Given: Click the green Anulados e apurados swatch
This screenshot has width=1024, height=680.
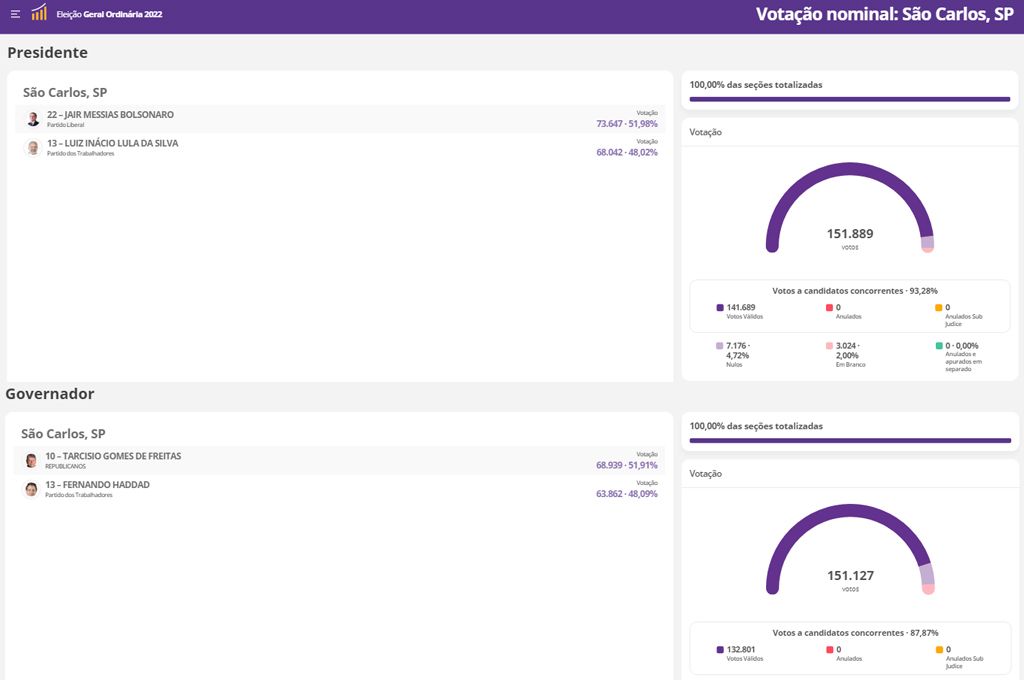Looking at the screenshot, I should tap(939, 346).
